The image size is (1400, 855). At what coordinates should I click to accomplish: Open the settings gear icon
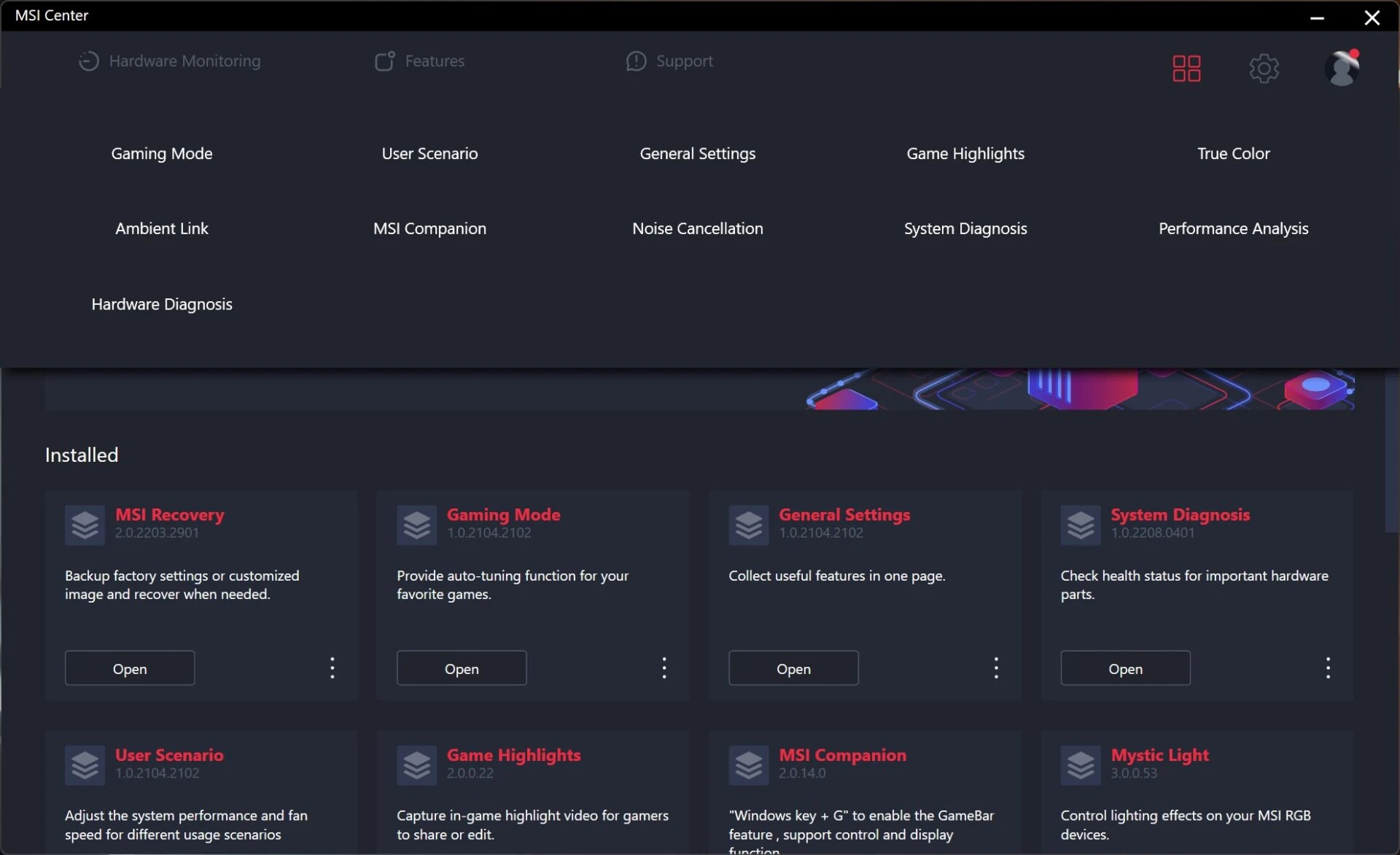click(1264, 69)
